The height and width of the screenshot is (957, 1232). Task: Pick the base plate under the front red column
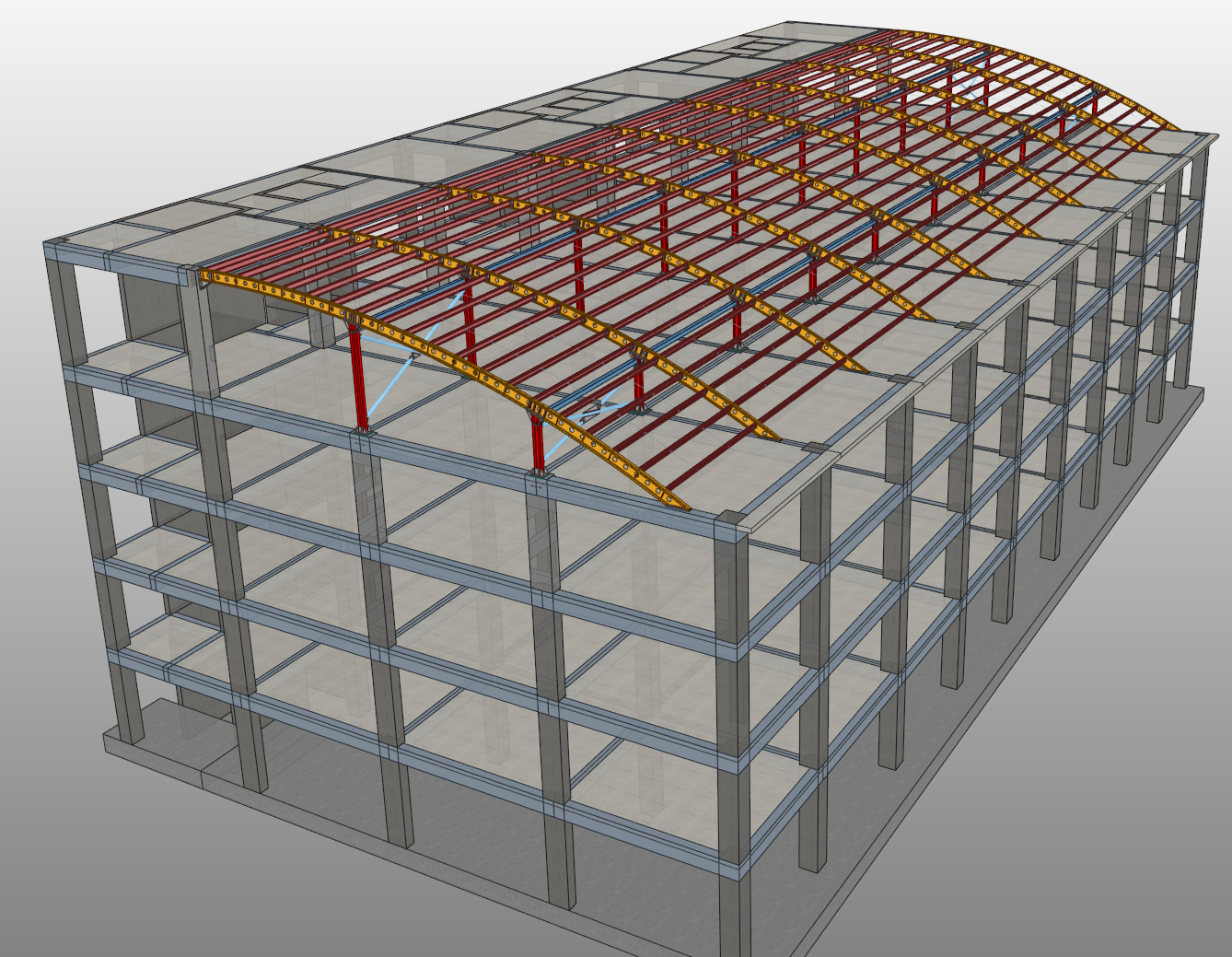click(364, 430)
